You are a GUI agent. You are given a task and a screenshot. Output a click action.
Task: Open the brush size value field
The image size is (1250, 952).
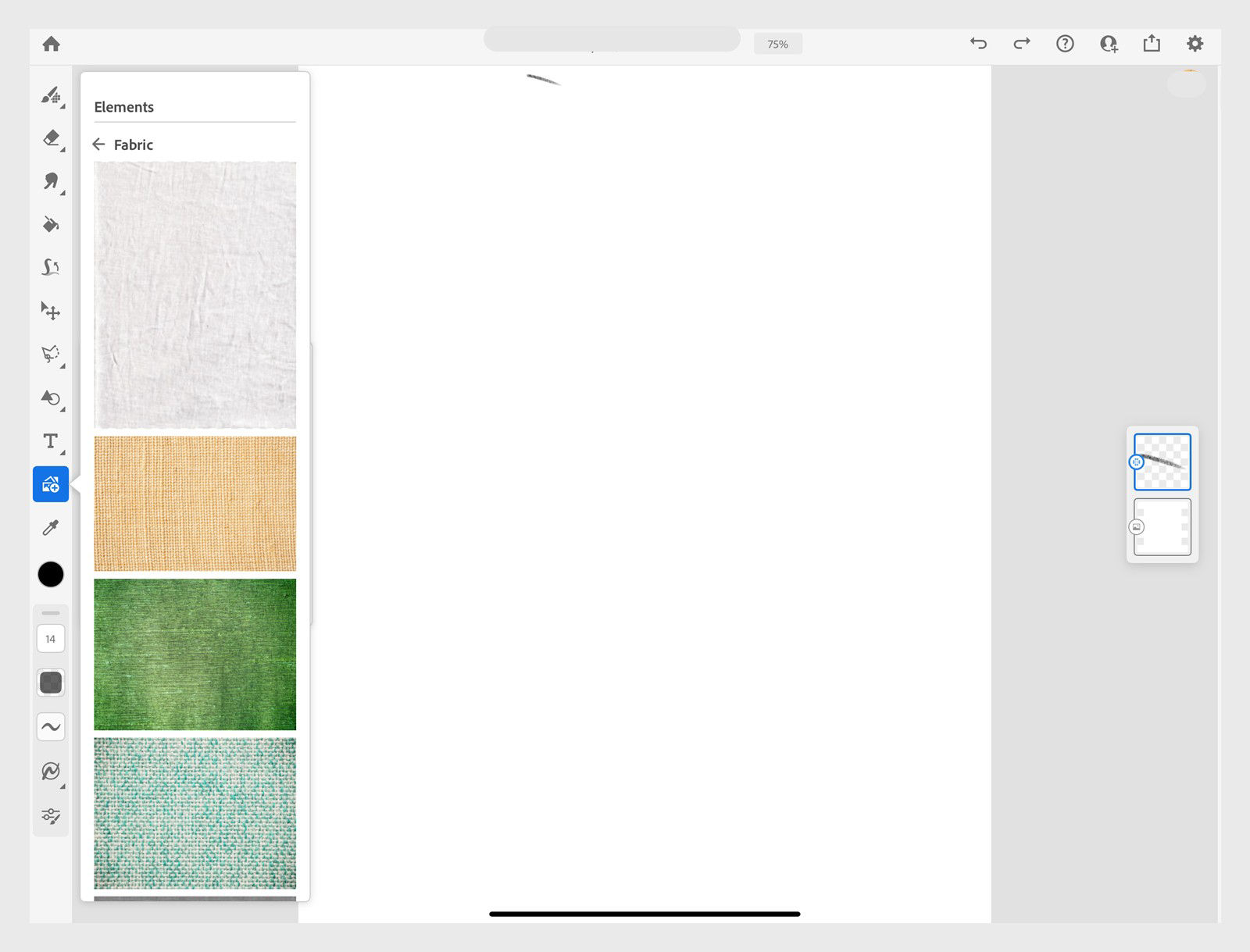tap(50, 638)
